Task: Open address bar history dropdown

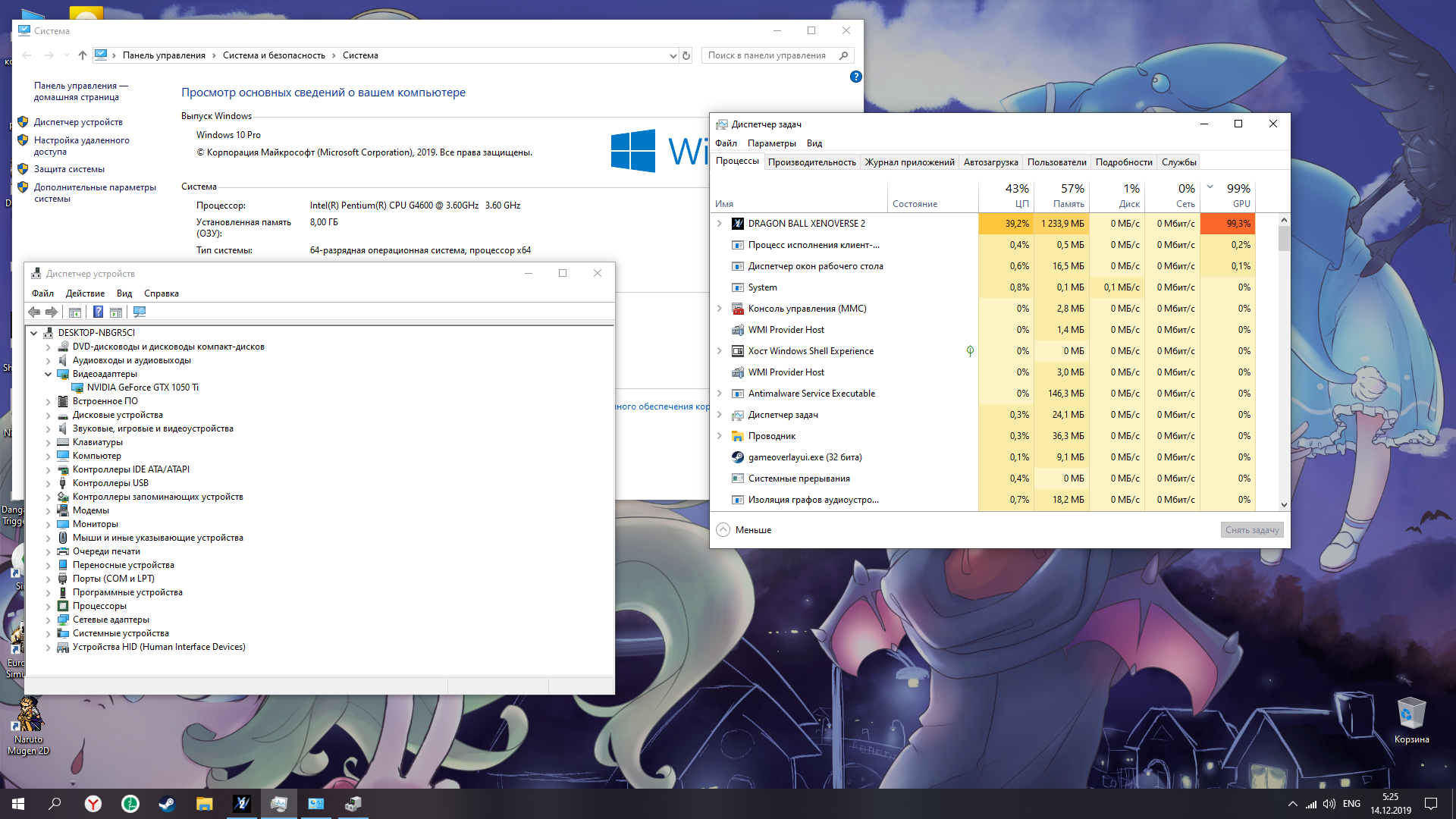Action: click(673, 55)
